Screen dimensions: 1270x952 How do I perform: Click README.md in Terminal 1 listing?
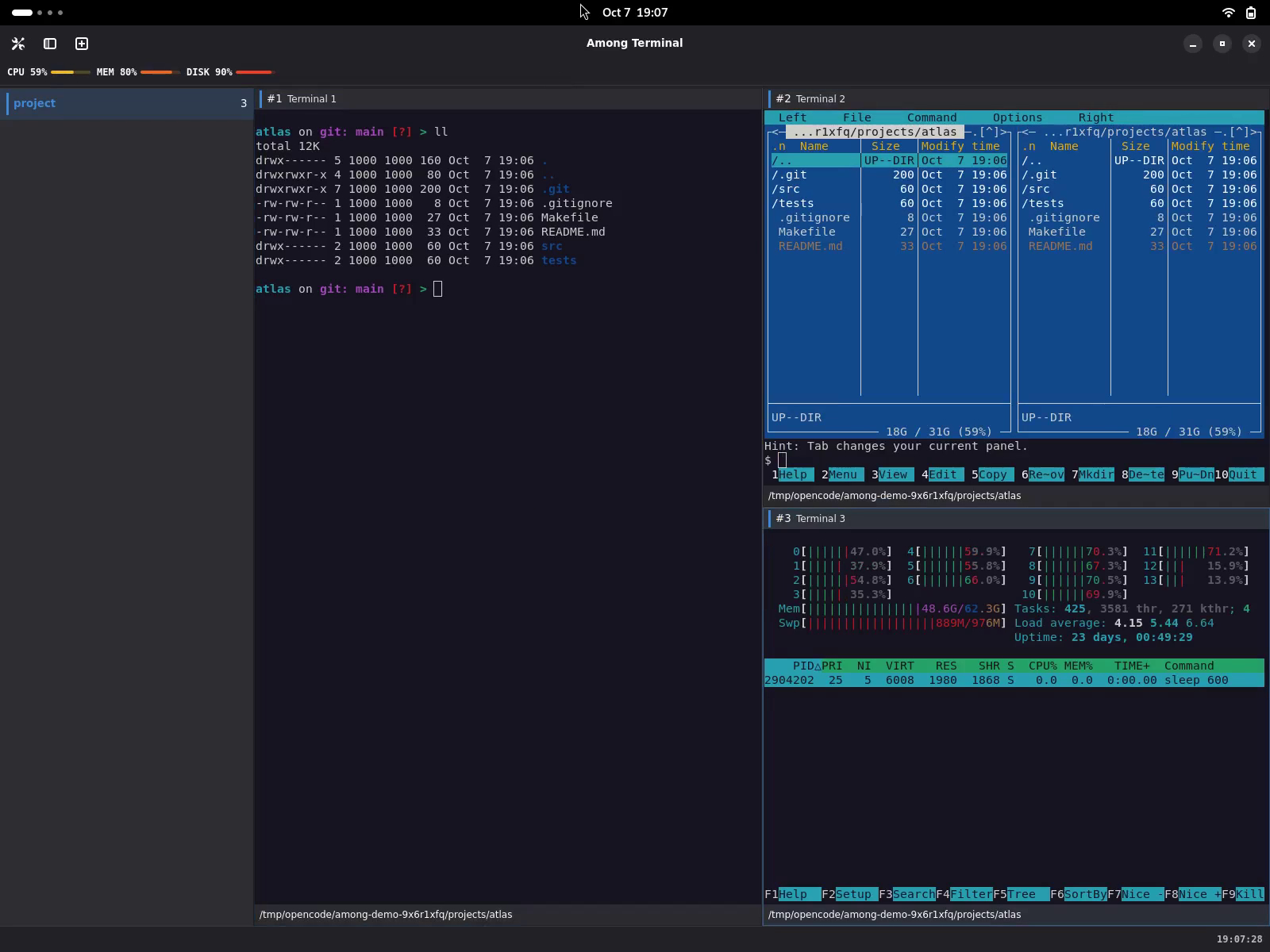pos(573,232)
